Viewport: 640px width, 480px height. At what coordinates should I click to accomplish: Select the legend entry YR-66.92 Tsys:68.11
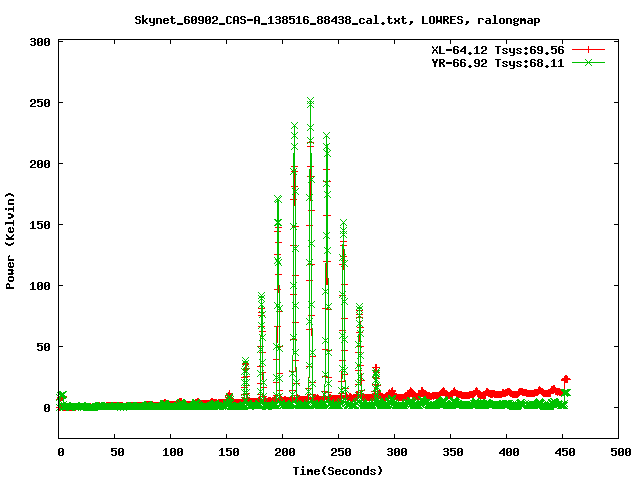498,63
